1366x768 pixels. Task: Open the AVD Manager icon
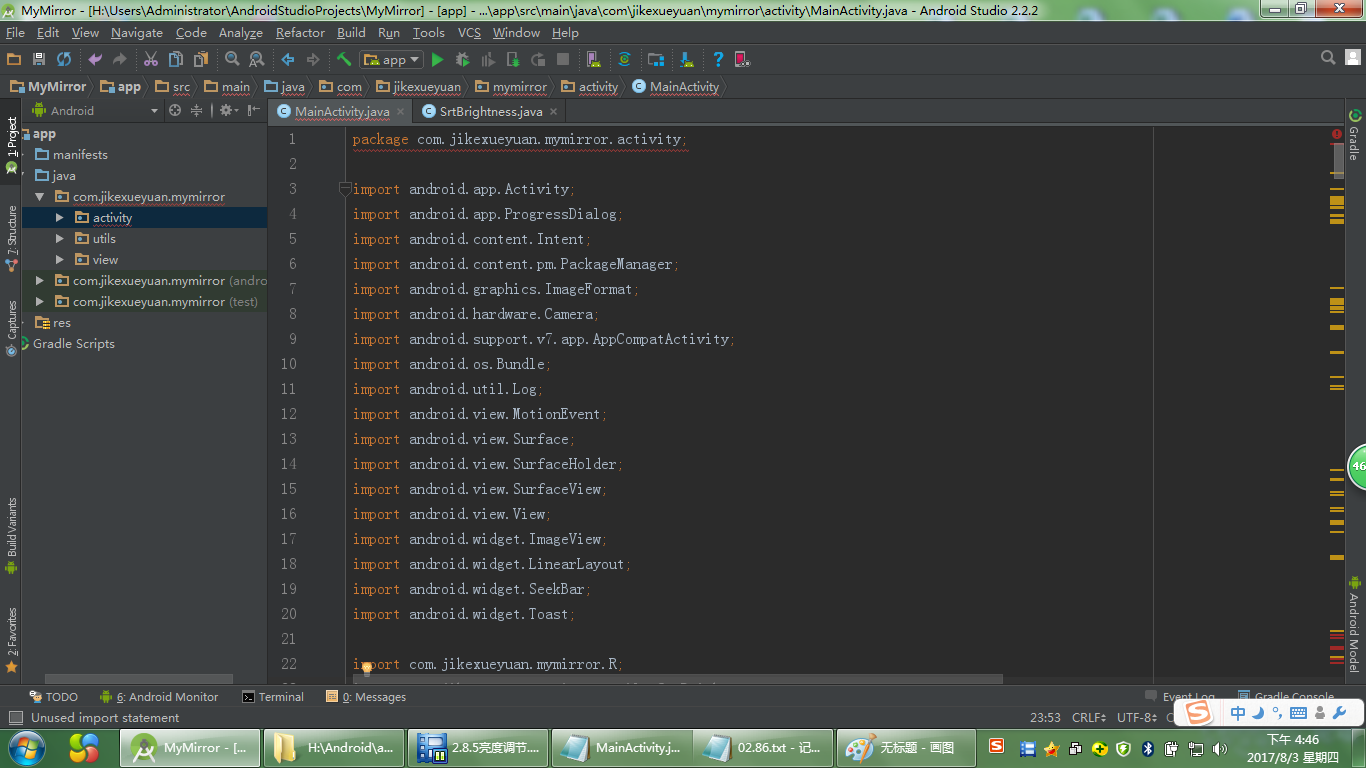coord(594,60)
